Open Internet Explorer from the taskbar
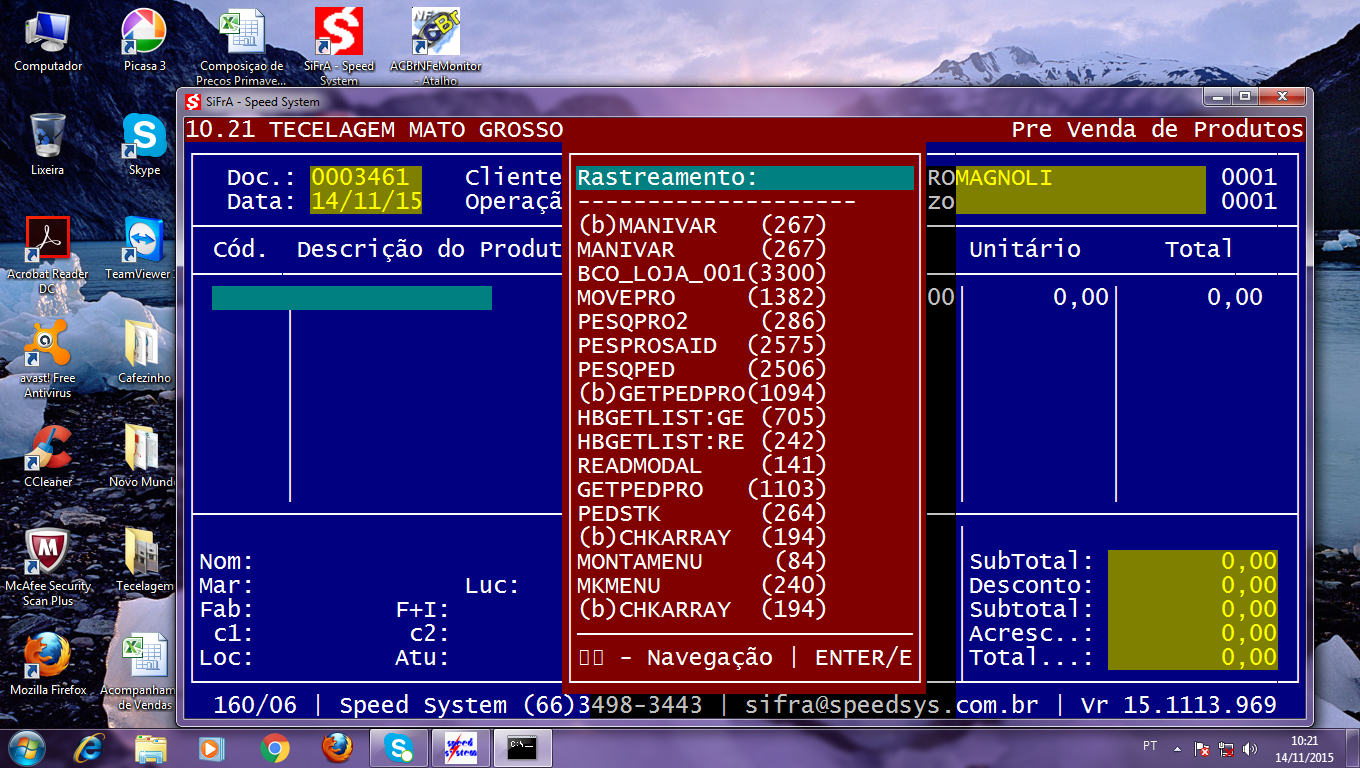Image resolution: width=1360 pixels, height=768 pixels. click(x=90, y=748)
